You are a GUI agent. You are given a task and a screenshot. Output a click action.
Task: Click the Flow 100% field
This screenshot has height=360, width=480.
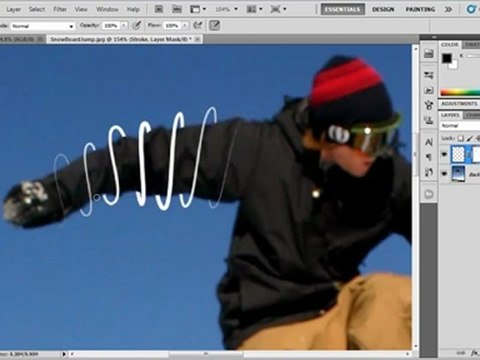(172, 26)
